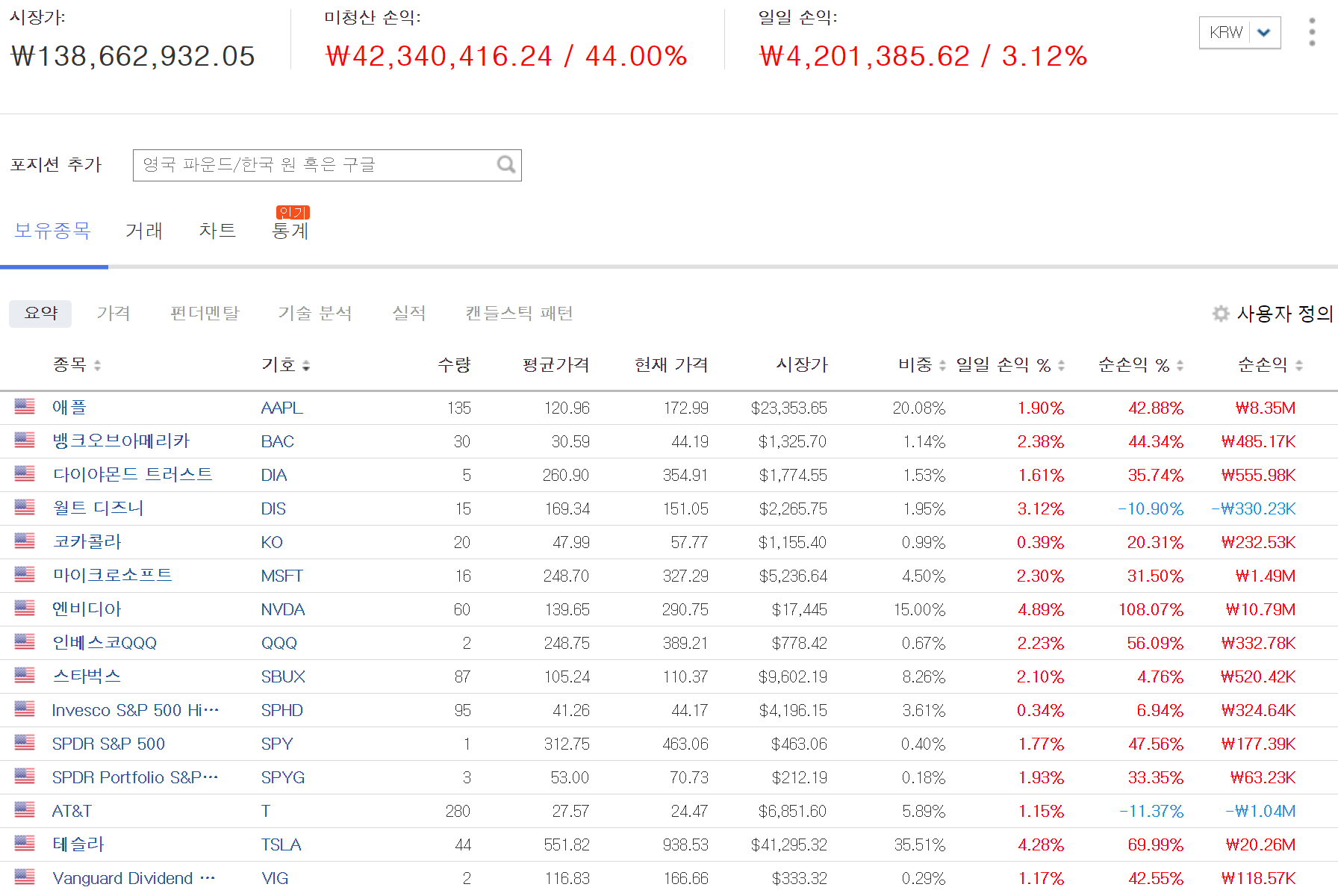Focus the 포지션 추가 search field

point(327,165)
